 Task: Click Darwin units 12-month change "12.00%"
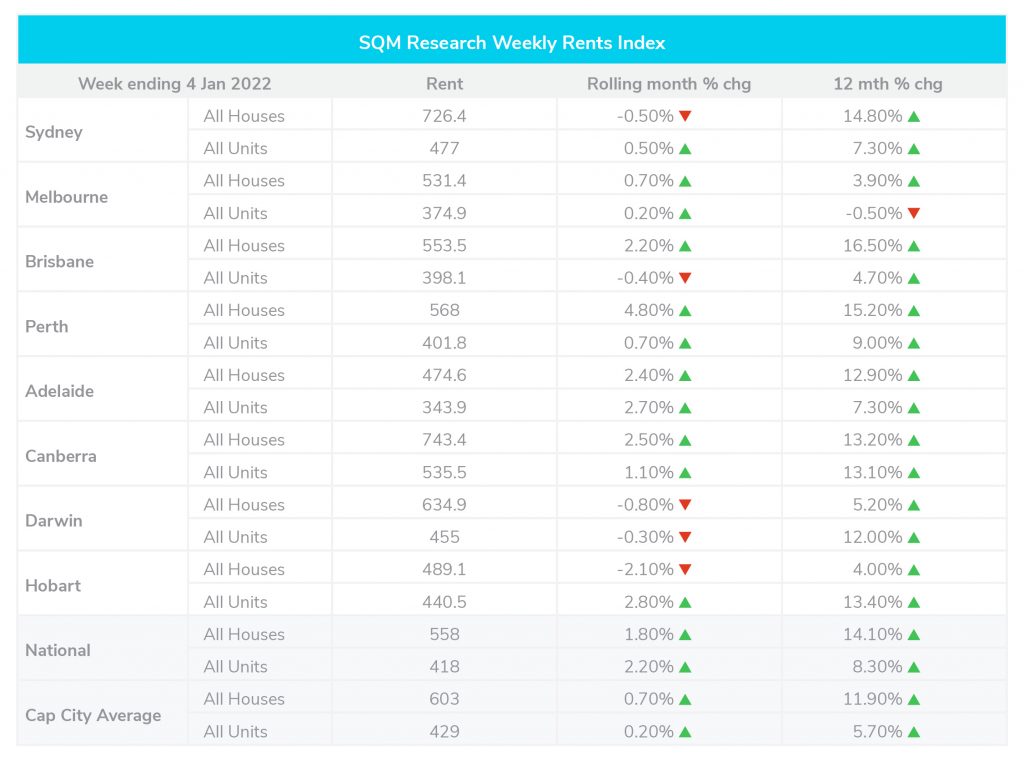tap(872, 537)
